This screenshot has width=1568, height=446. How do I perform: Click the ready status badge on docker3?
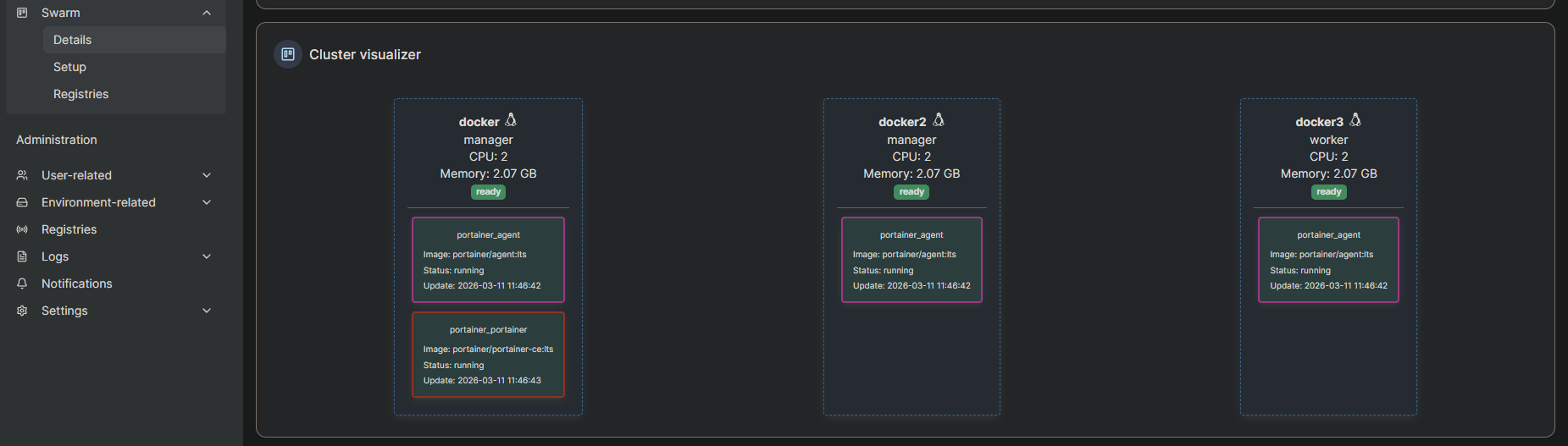[x=1328, y=192]
